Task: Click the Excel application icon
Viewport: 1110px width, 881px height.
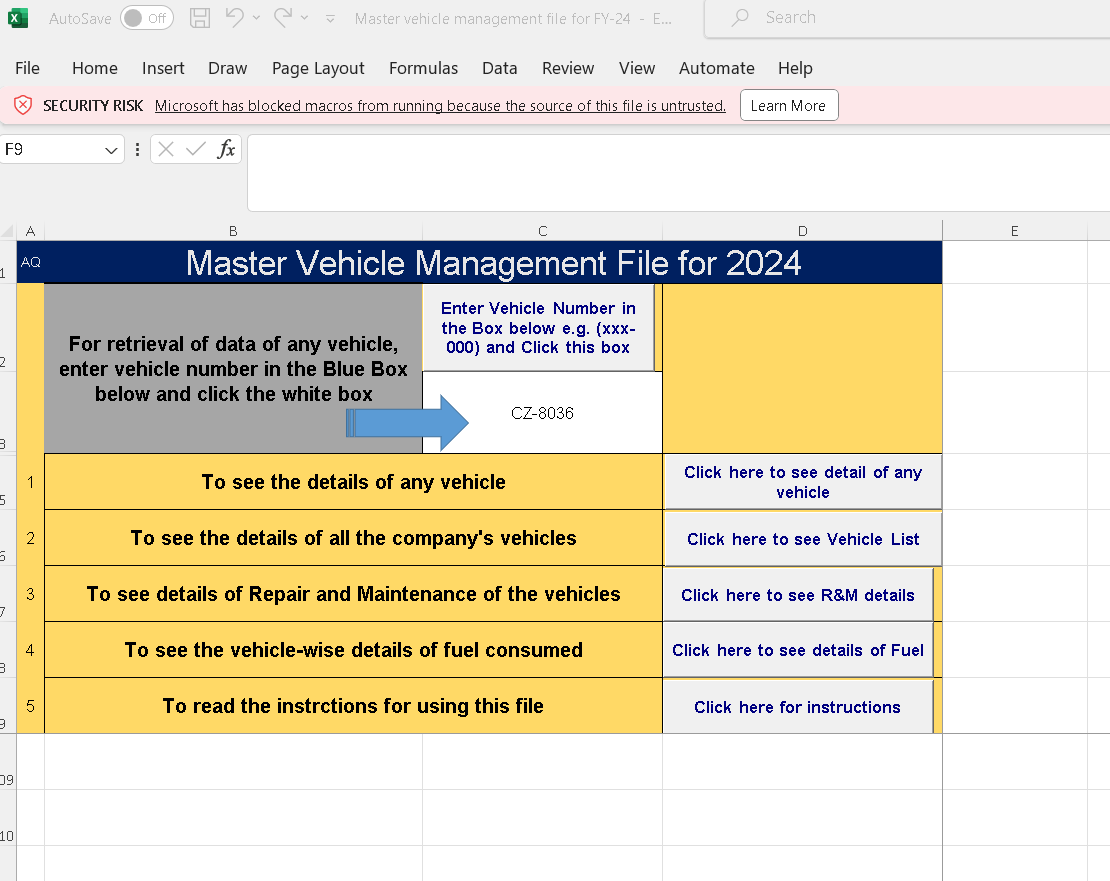Action: click(18, 18)
